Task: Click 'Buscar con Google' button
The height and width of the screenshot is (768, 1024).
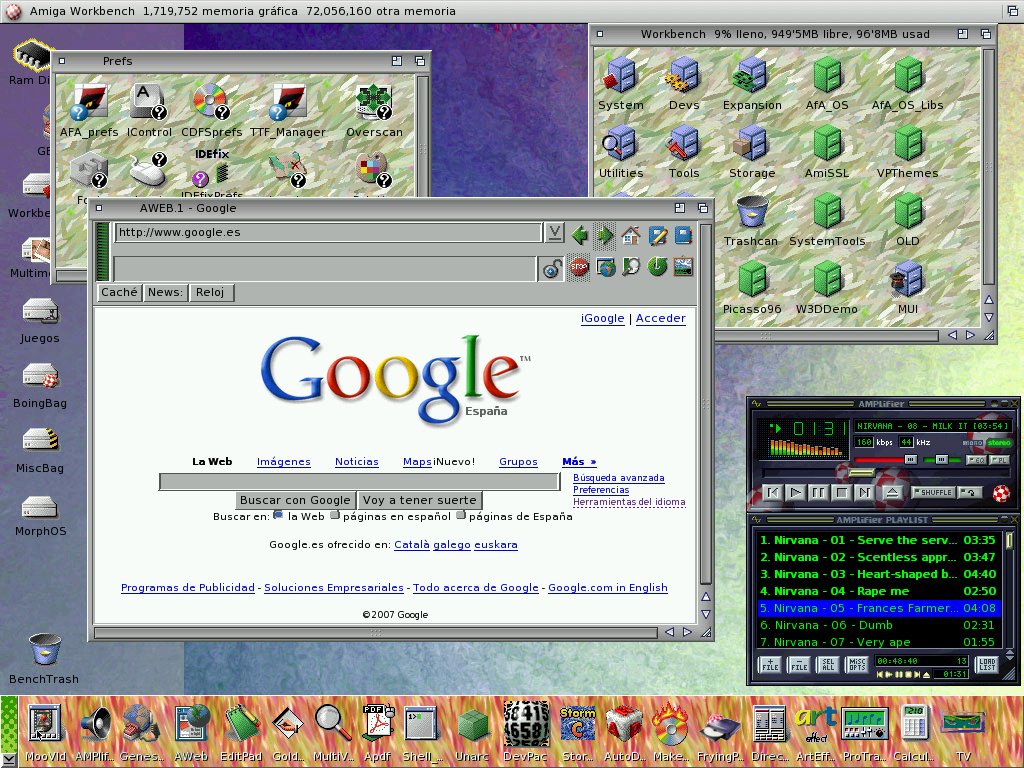Action: (295, 500)
